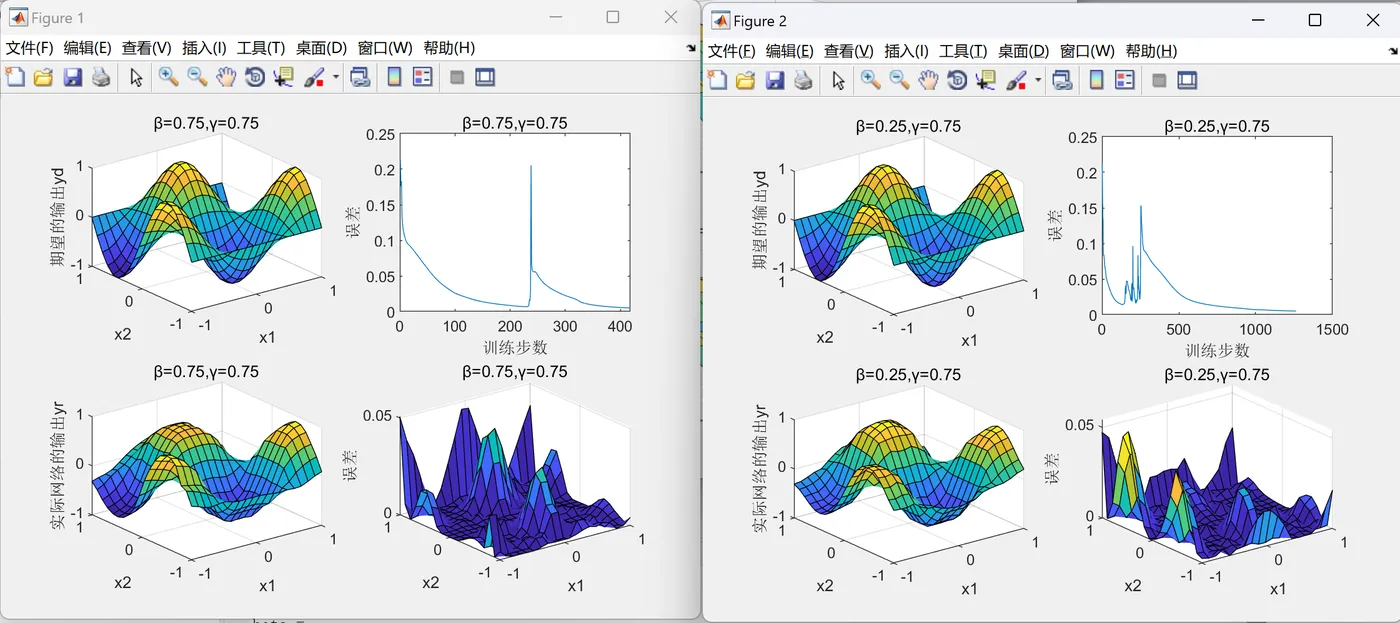
Task: Create new figure in Figure 1 toolbar
Action: coord(14,77)
